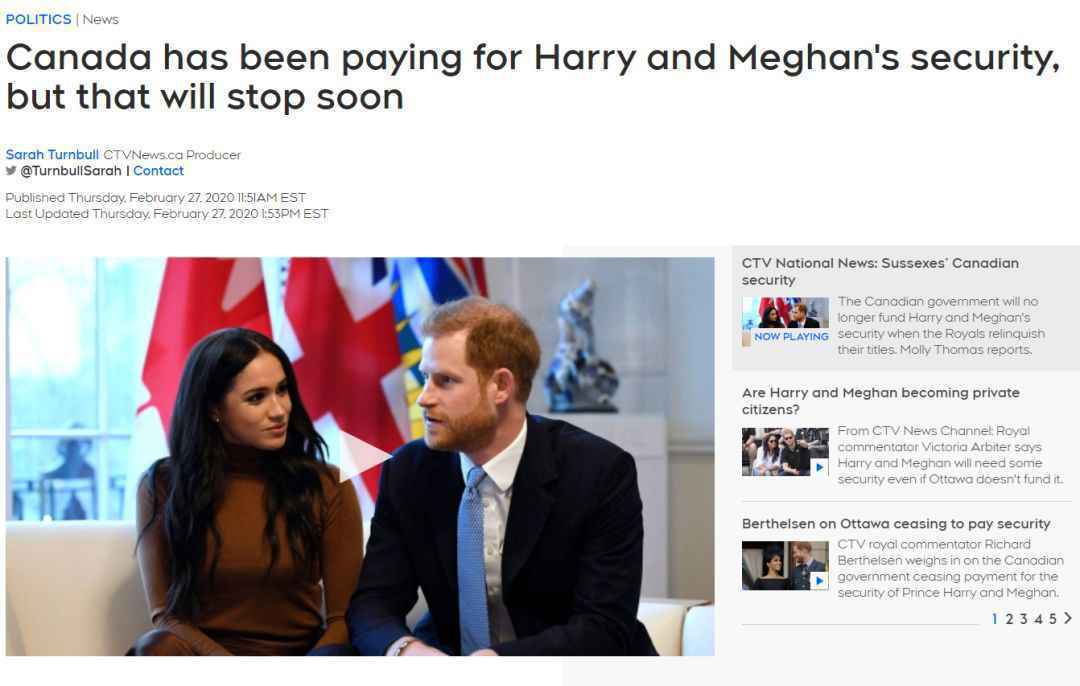Open Sarah Turnbull author profile
The height and width of the screenshot is (686, 1080).
pyautogui.click(x=52, y=154)
